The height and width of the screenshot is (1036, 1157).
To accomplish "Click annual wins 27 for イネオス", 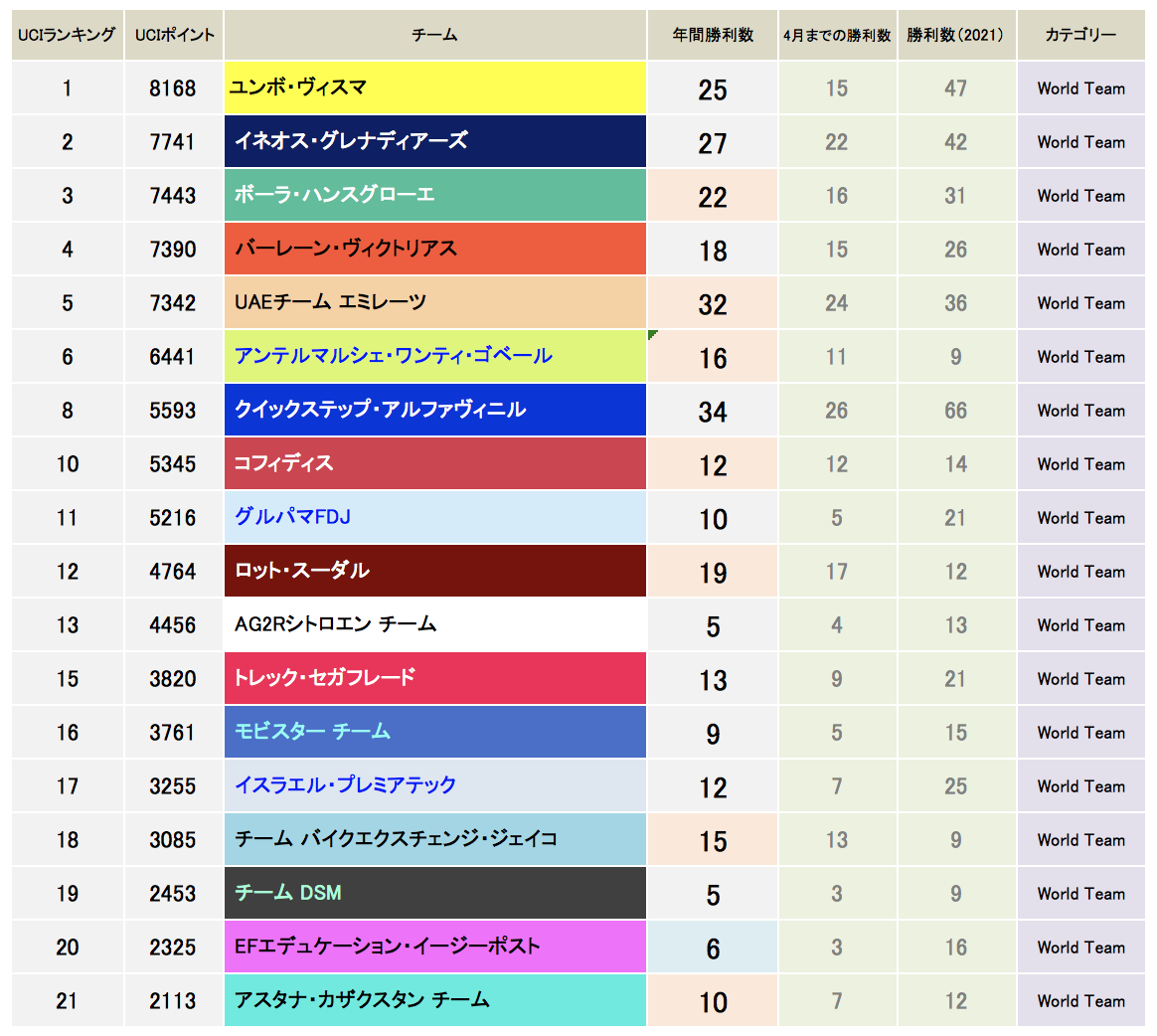I will pyautogui.click(x=713, y=144).
